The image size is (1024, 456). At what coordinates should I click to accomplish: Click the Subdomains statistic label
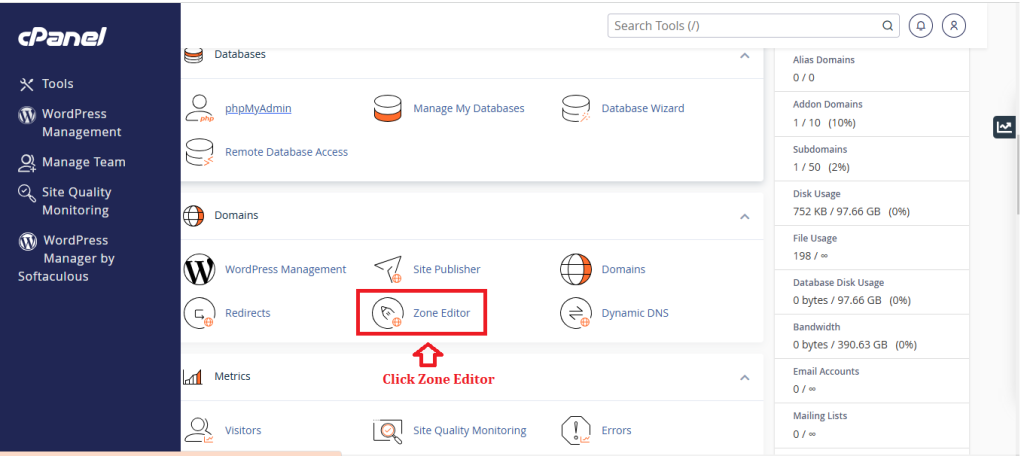click(x=820, y=149)
